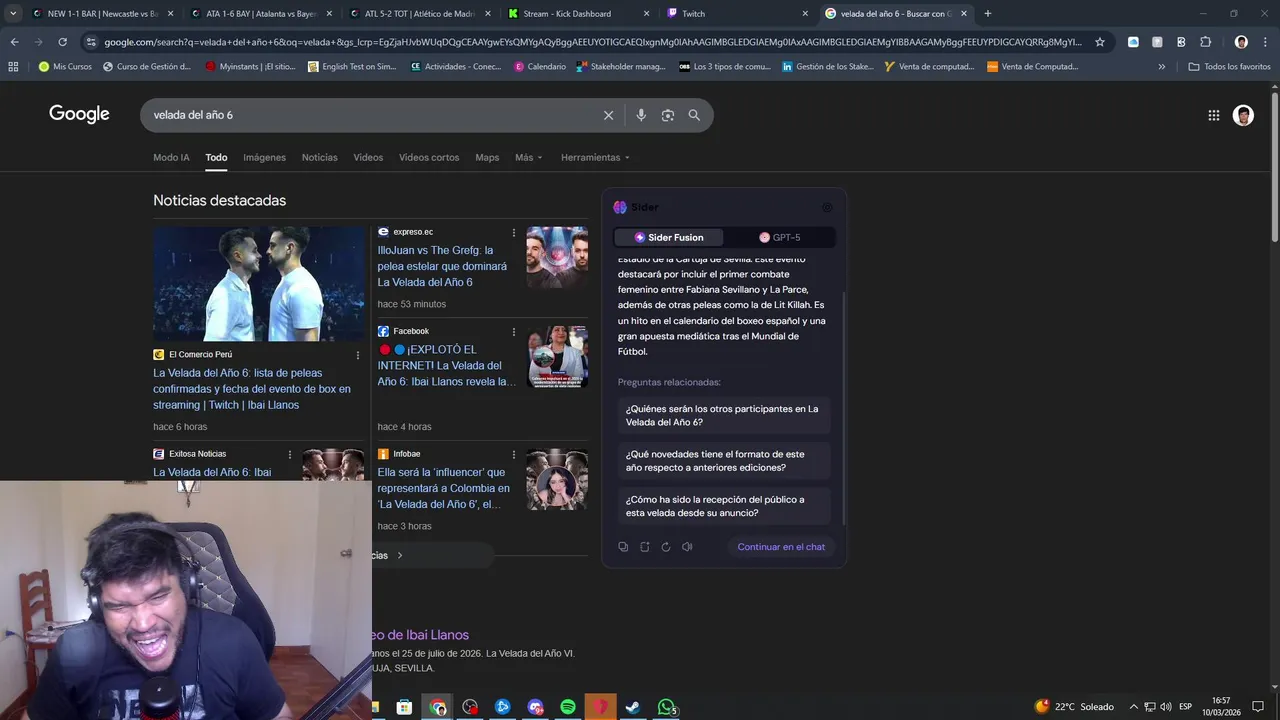This screenshot has width=1280, height=720.
Task: Open Steam from the taskbar
Action: click(633, 707)
